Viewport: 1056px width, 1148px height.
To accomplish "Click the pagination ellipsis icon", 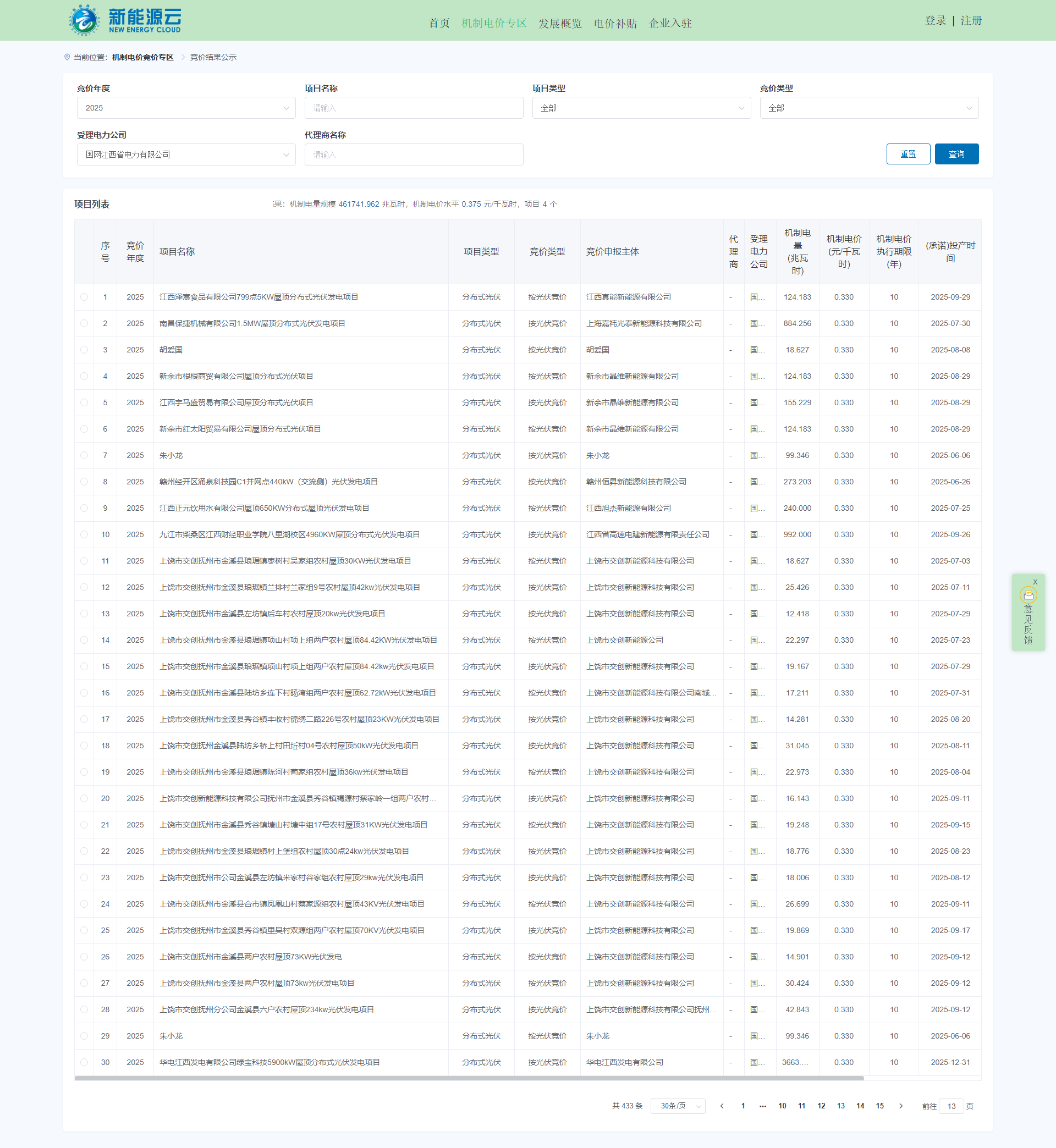I will click(x=762, y=1106).
